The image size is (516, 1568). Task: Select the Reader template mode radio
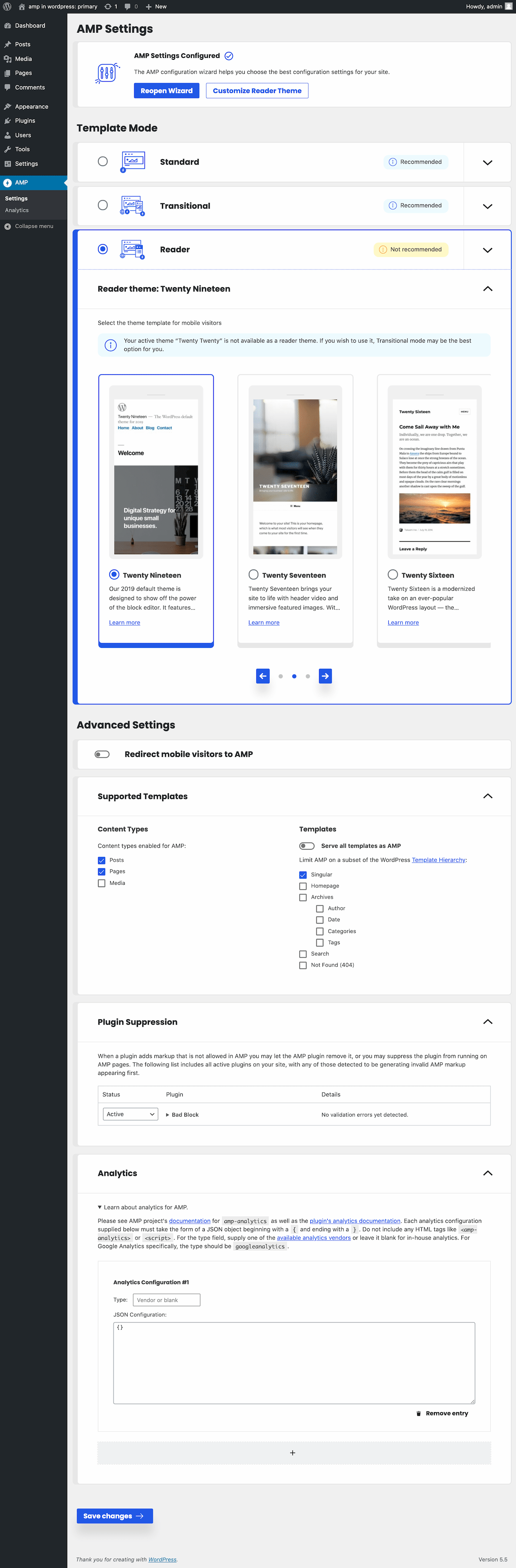point(103,249)
